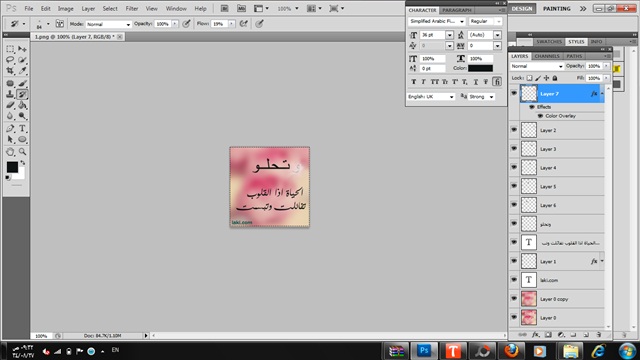Select the Pen tool
Viewport: 640px width, 360px height.
10,129
